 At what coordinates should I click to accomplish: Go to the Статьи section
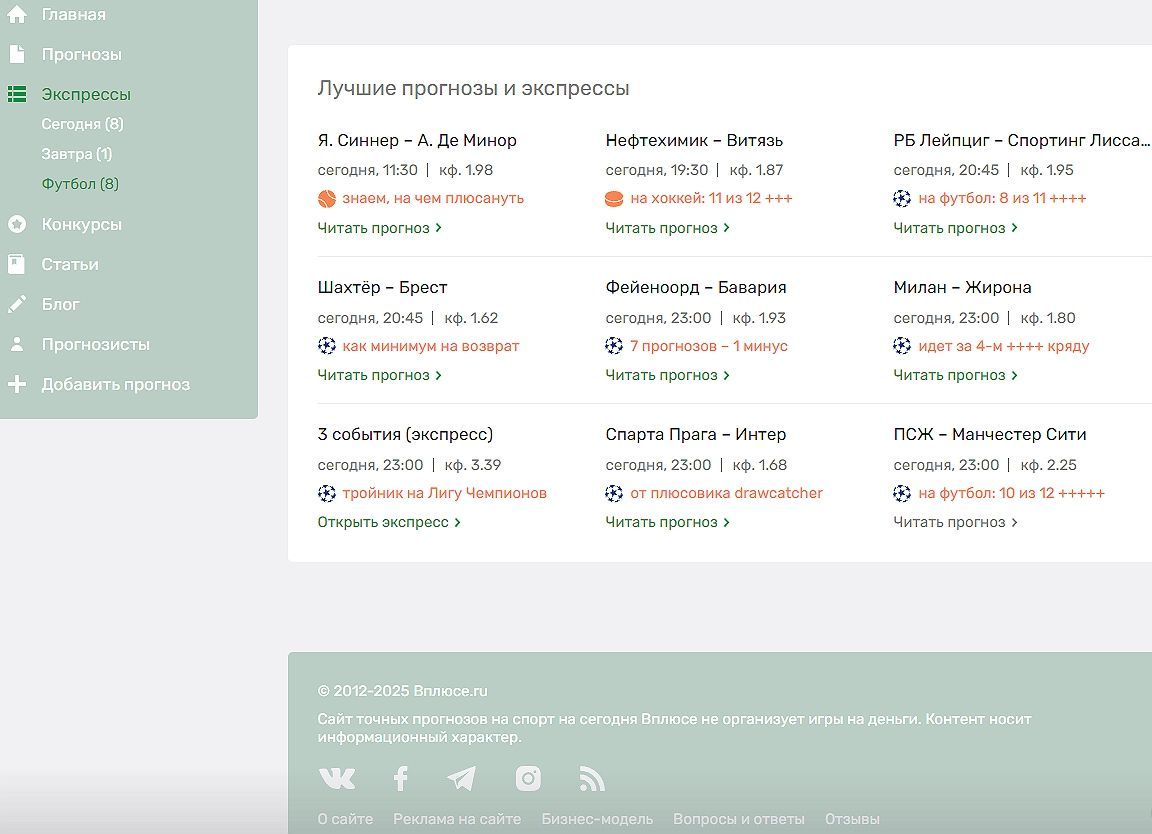pos(70,264)
